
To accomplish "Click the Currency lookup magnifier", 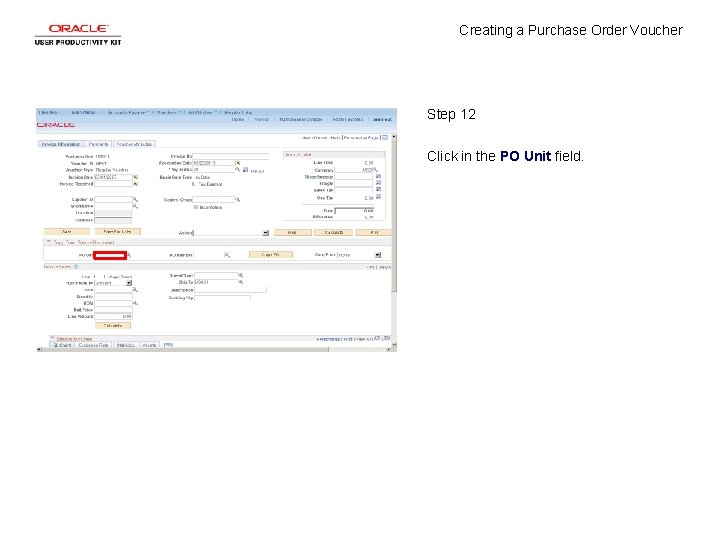I will coord(375,169).
